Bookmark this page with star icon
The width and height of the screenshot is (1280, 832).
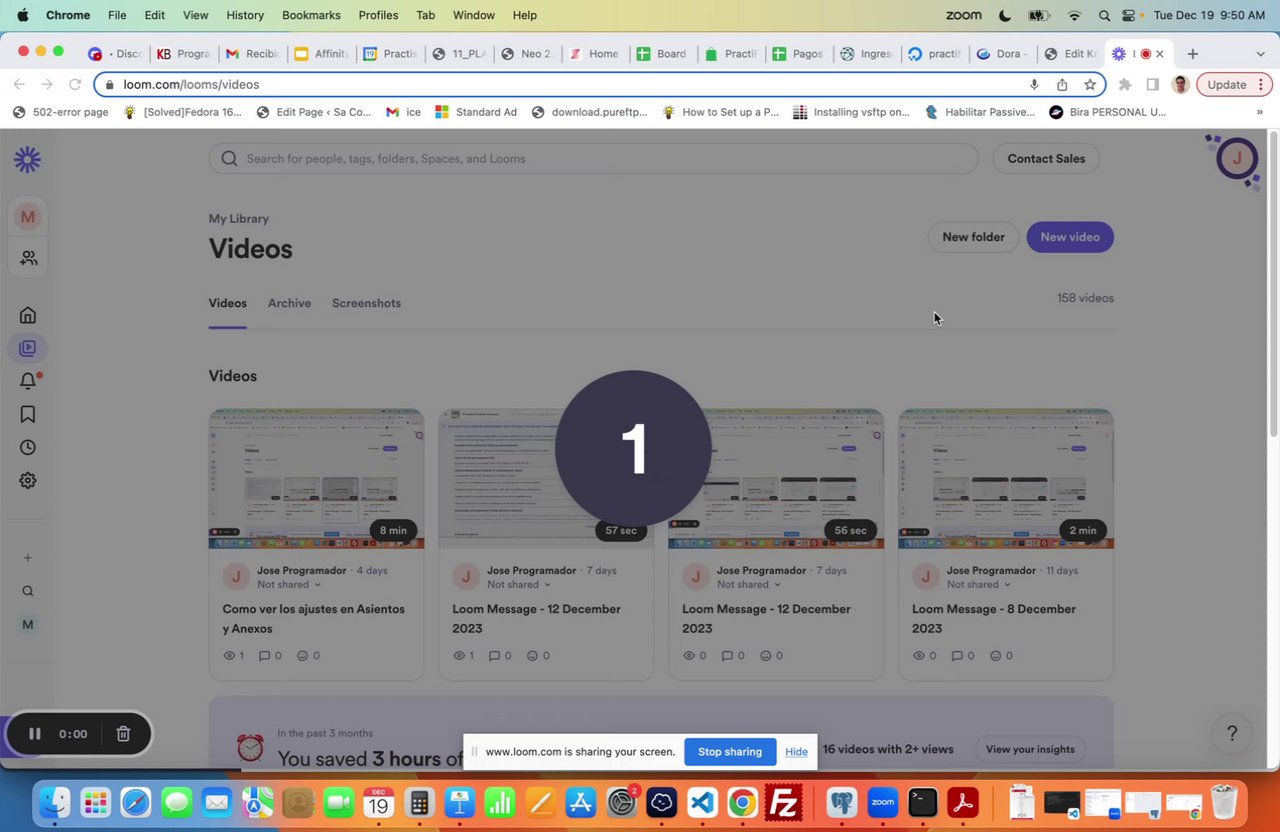pyautogui.click(x=1090, y=85)
